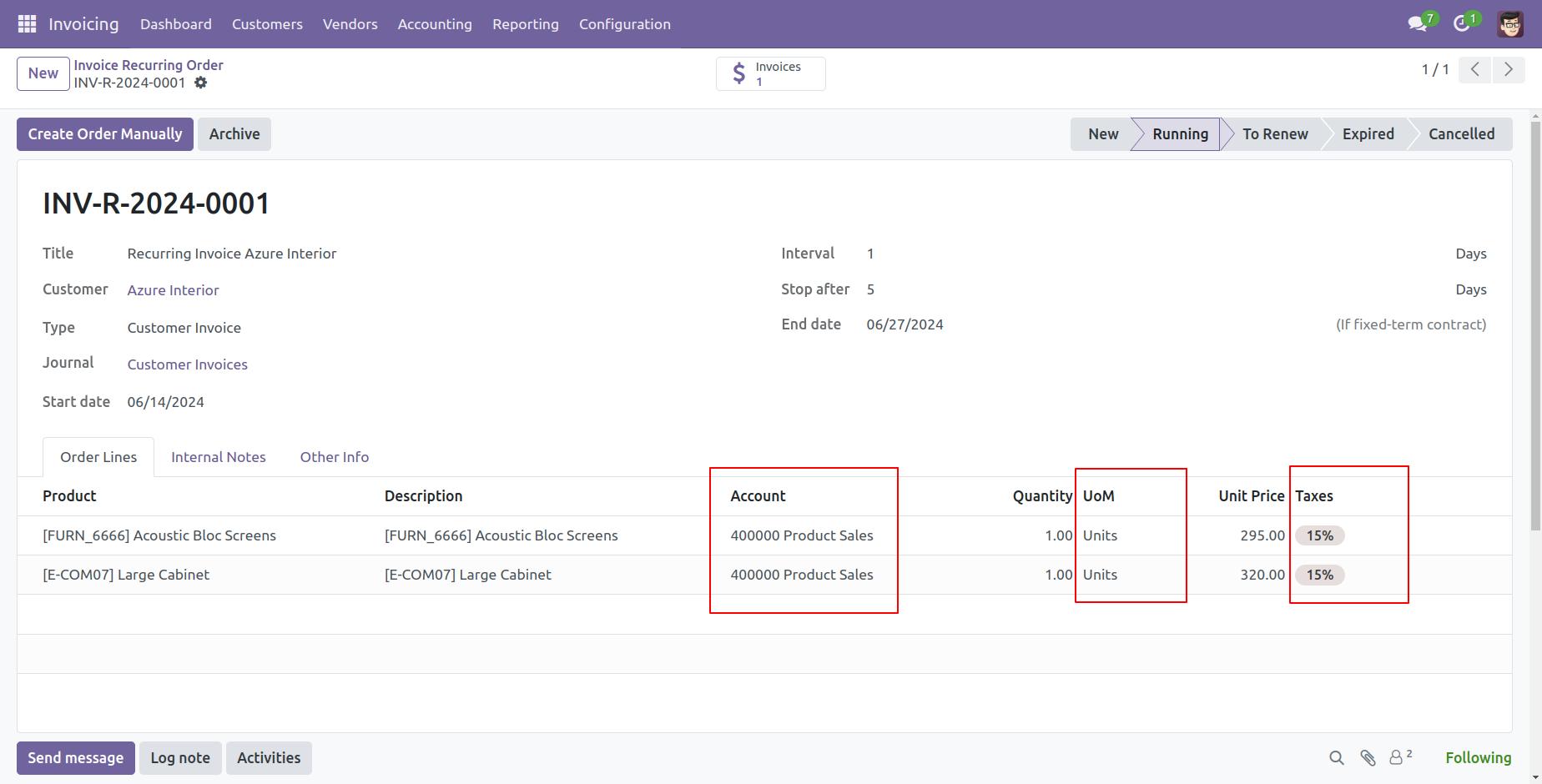The image size is (1542, 784).
Task: Sort by the Description column header
Action: click(424, 496)
